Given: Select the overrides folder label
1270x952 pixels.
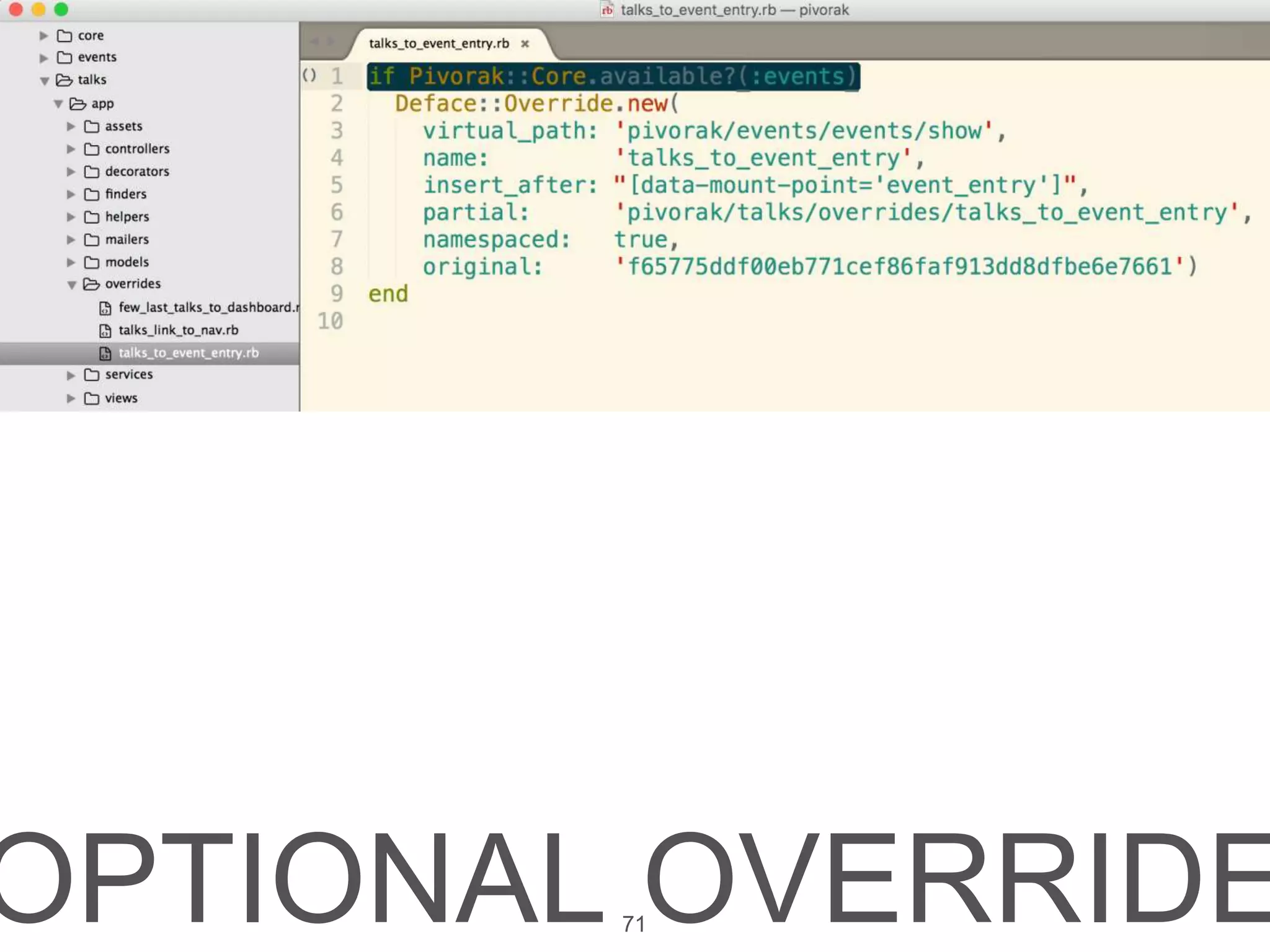Looking at the screenshot, I should tap(133, 284).
